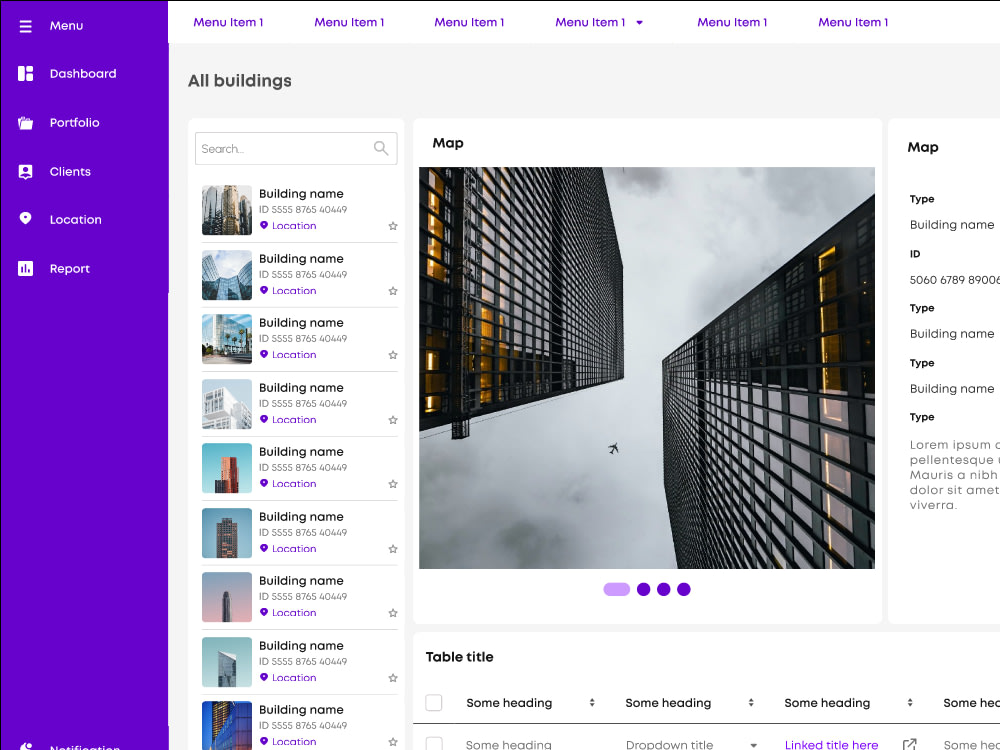The image size is (1000, 750).
Task: Click the magnifier icon in the search field
Action: tap(381, 148)
